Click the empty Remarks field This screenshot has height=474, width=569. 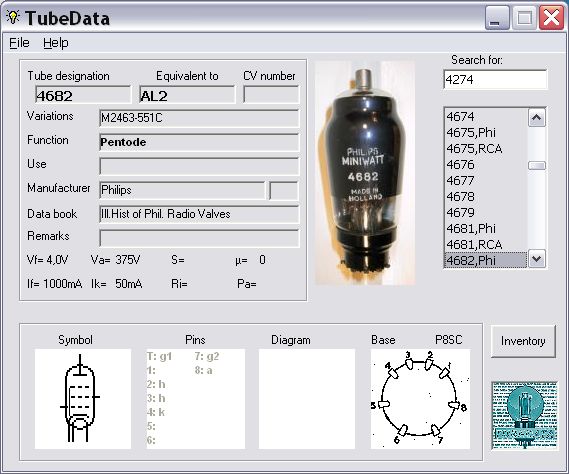coord(199,238)
